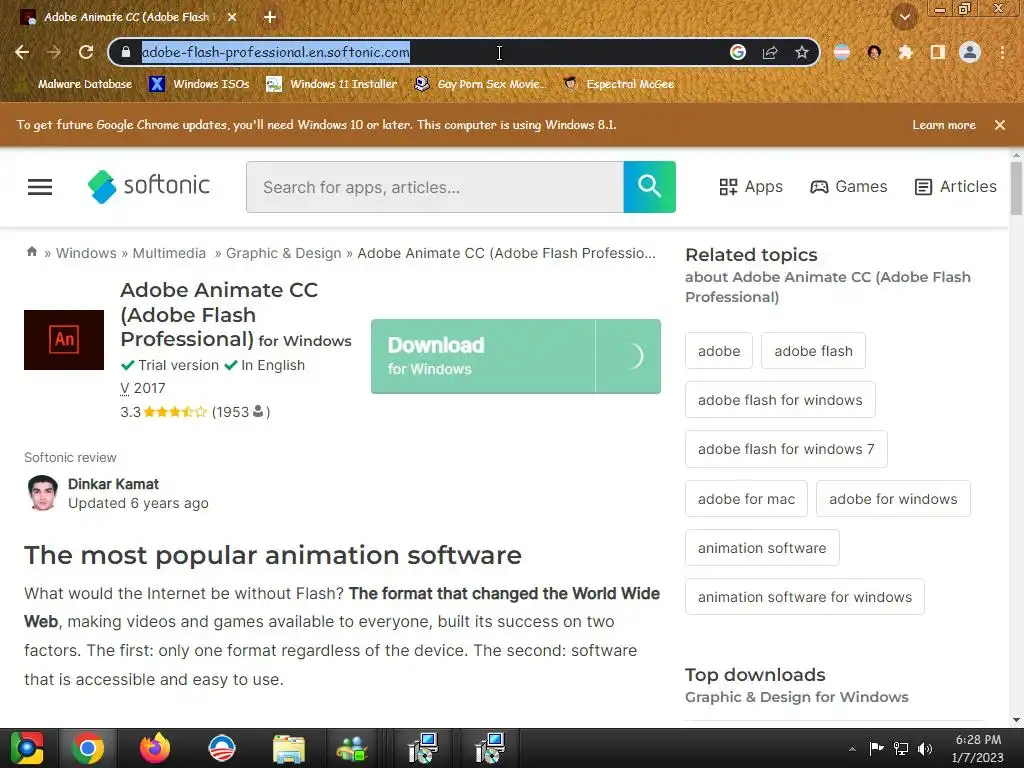This screenshot has width=1024, height=768.
Task: Go back to the previous page
Action: click(x=22, y=52)
